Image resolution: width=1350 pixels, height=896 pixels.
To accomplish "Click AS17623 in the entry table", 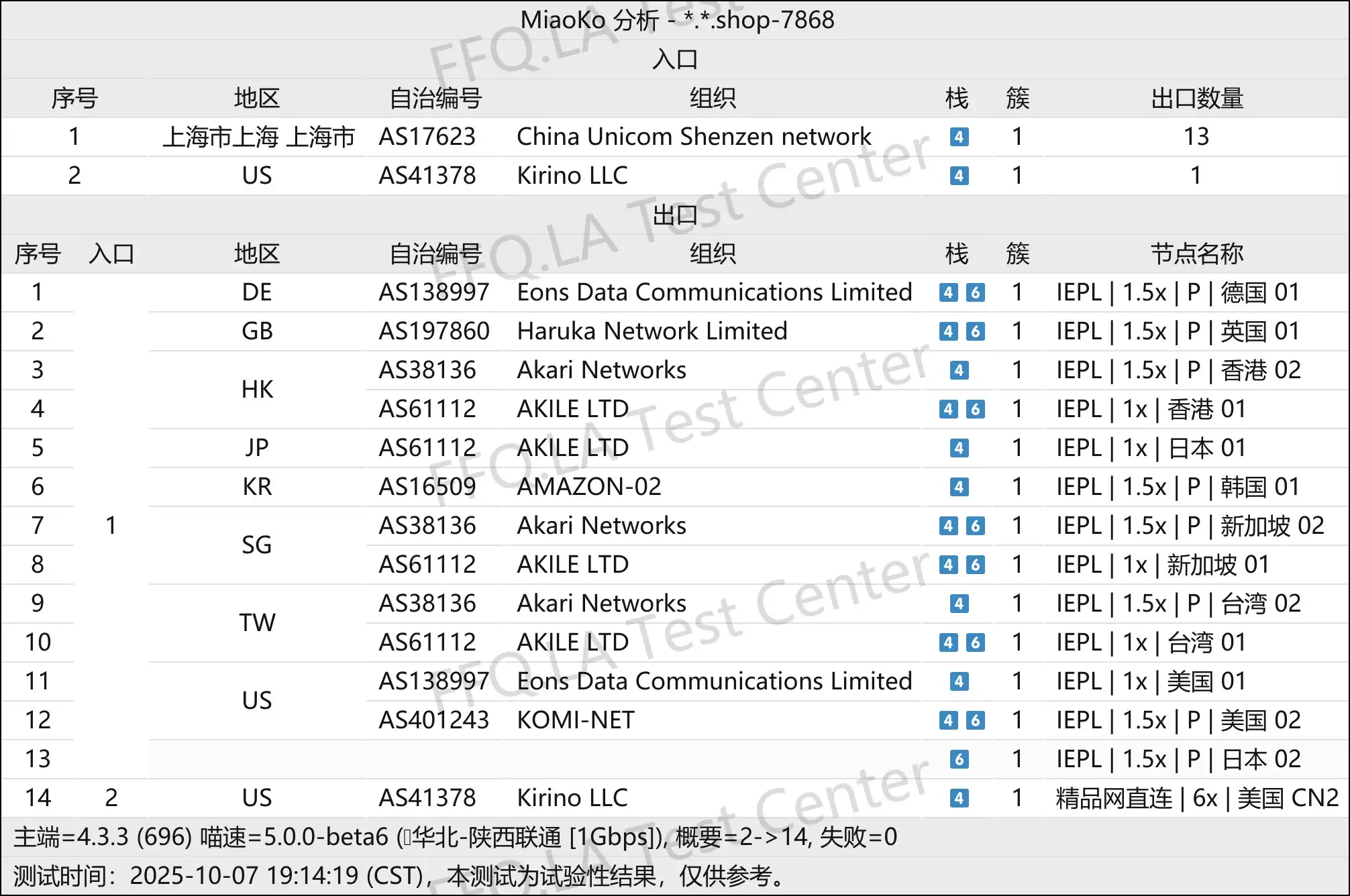I will pyautogui.click(x=427, y=137).
